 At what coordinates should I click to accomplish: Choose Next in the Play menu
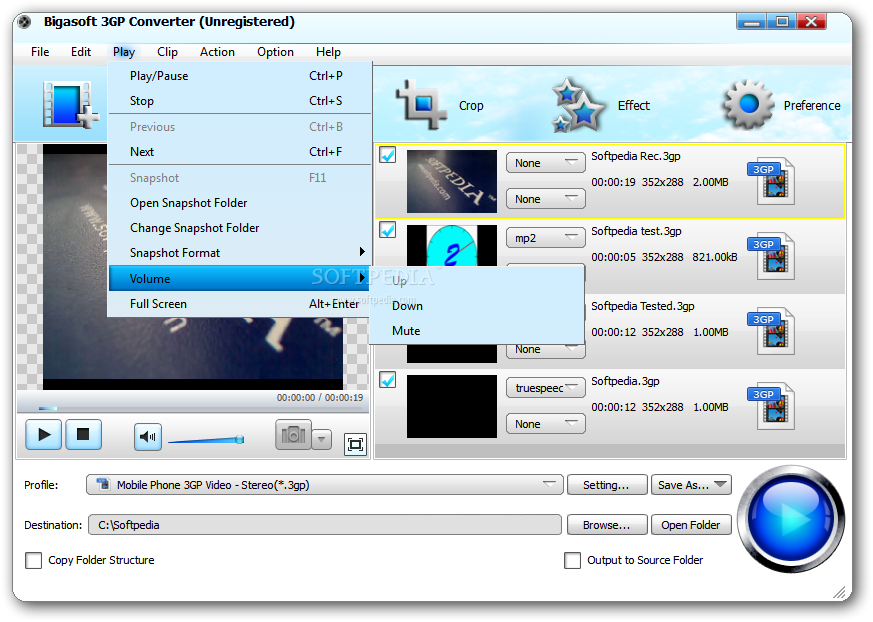tap(239, 151)
